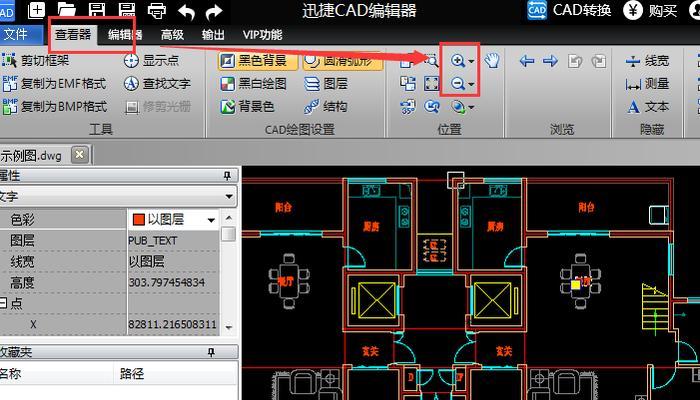Screen dimensions: 700x400
Task: Click the 线宽 以图层 value
Action: point(146,262)
